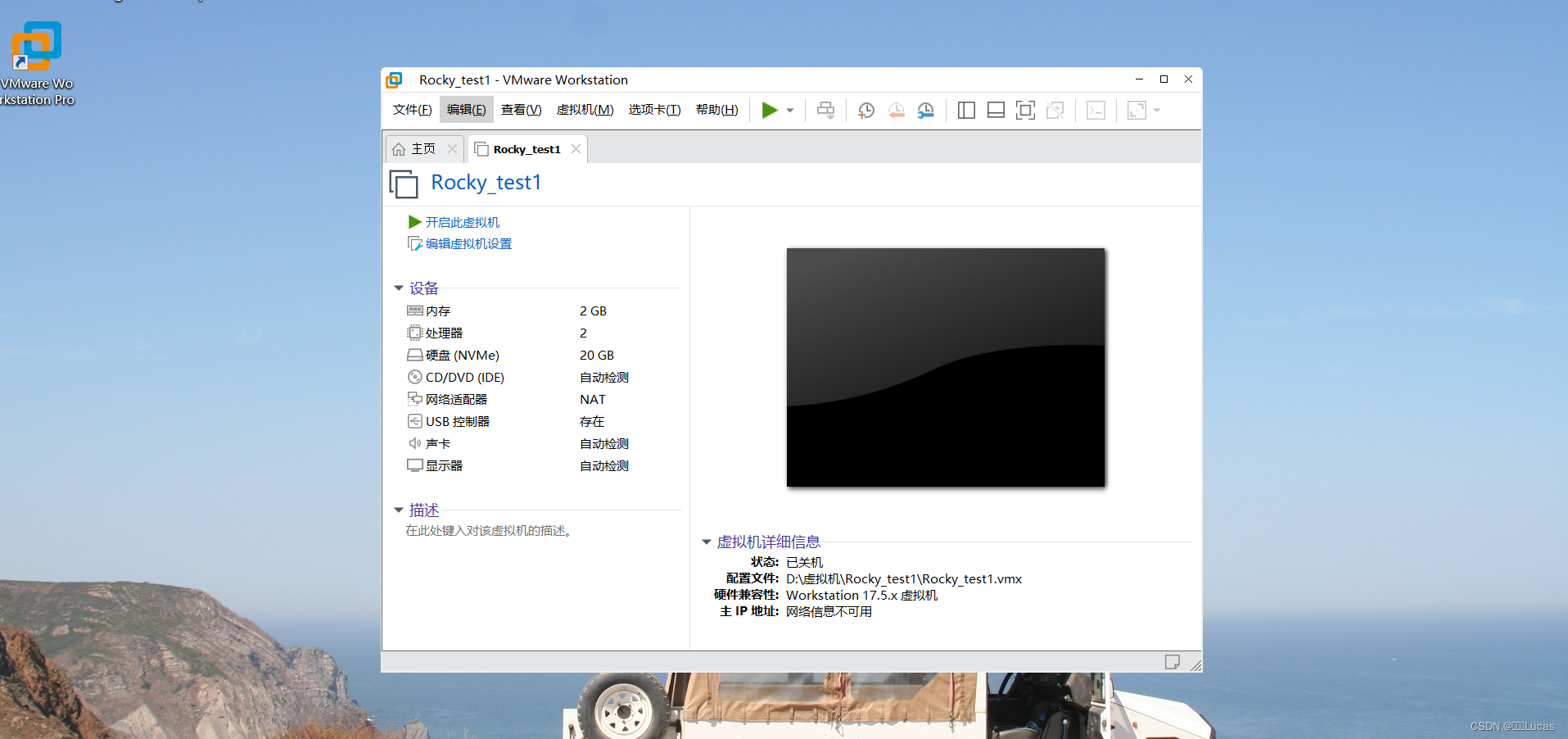The height and width of the screenshot is (739, 1568).
Task: Toggle the library sidebar view icon
Action: click(x=966, y=110)
